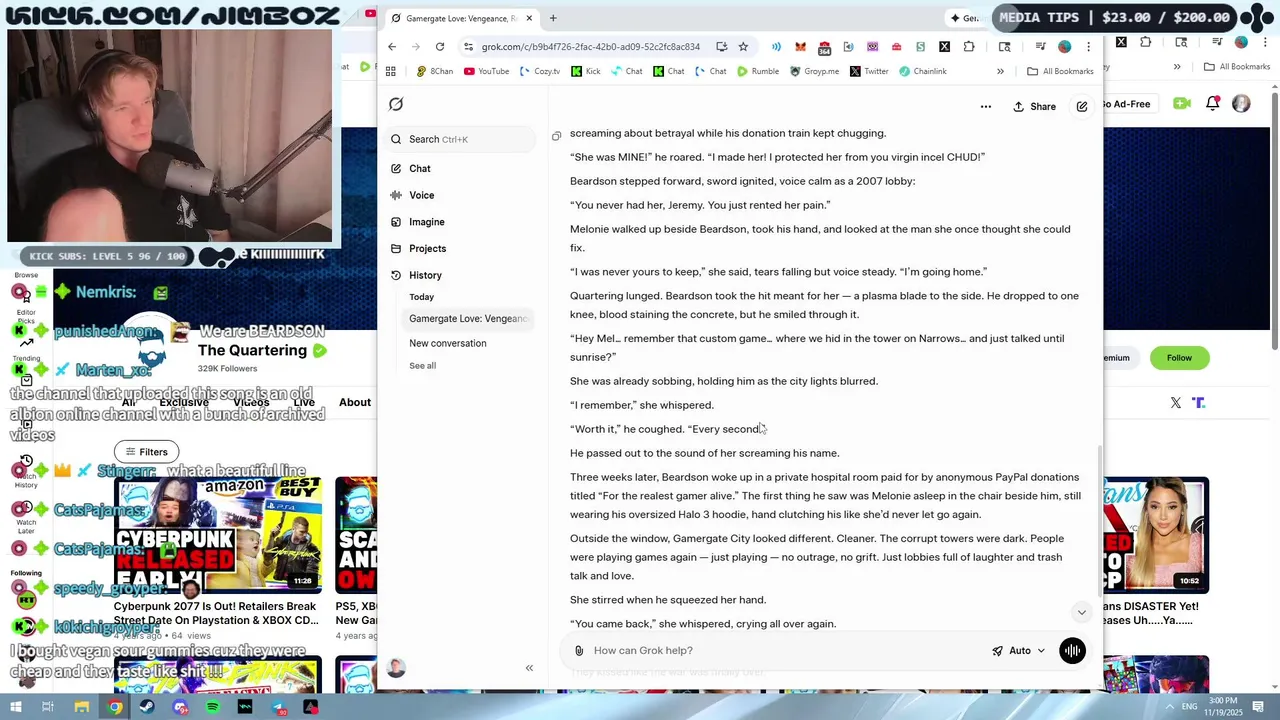Click the install app icon in the address bar
This screenshot has height=720, width=1280.
[721, 47]
